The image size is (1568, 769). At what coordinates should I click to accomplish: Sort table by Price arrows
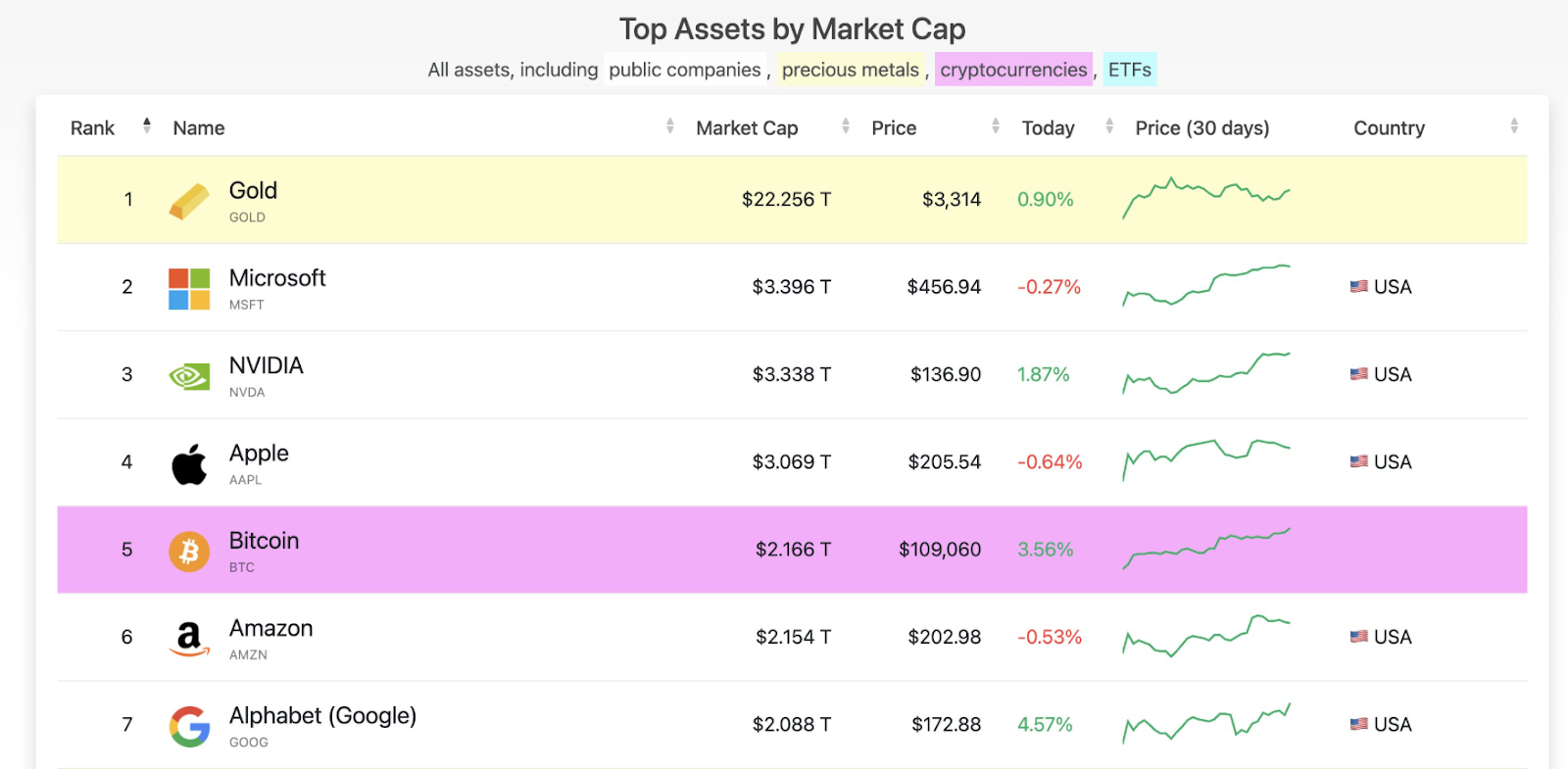(996, 125)
